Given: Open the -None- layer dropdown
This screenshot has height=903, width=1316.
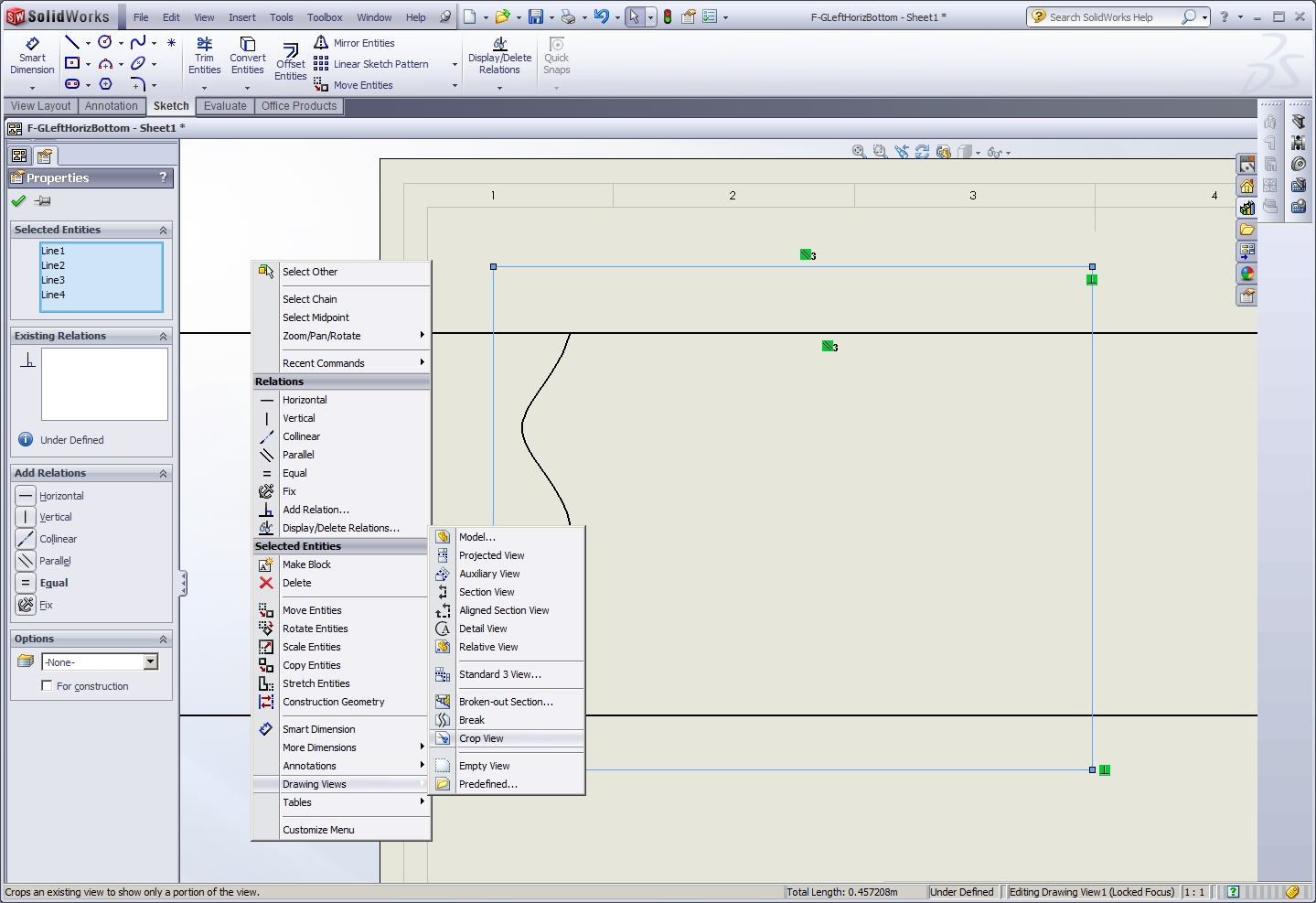Looking at the screenshot, I should coord(151,661).
